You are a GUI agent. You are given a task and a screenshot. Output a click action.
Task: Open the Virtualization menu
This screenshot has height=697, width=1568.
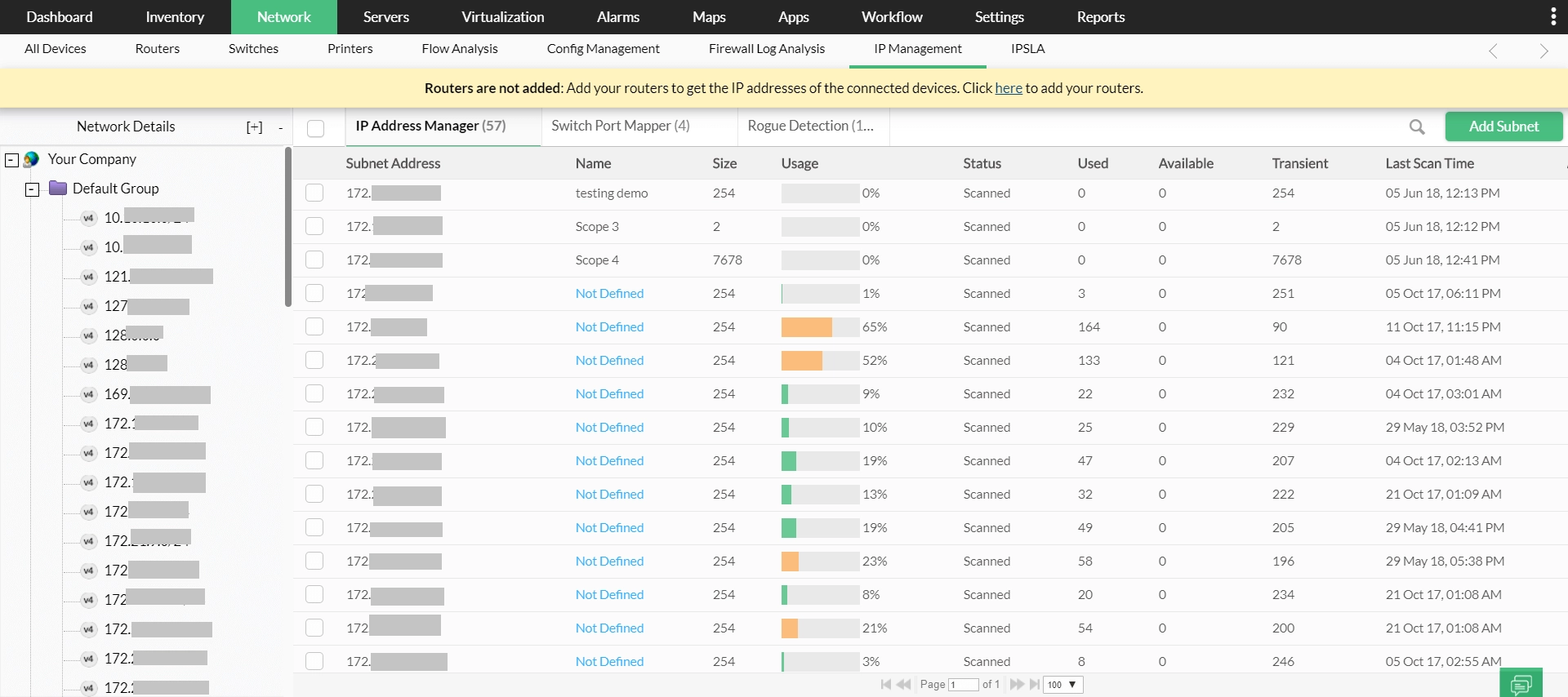pyautogui.click(x=503, y=17)
